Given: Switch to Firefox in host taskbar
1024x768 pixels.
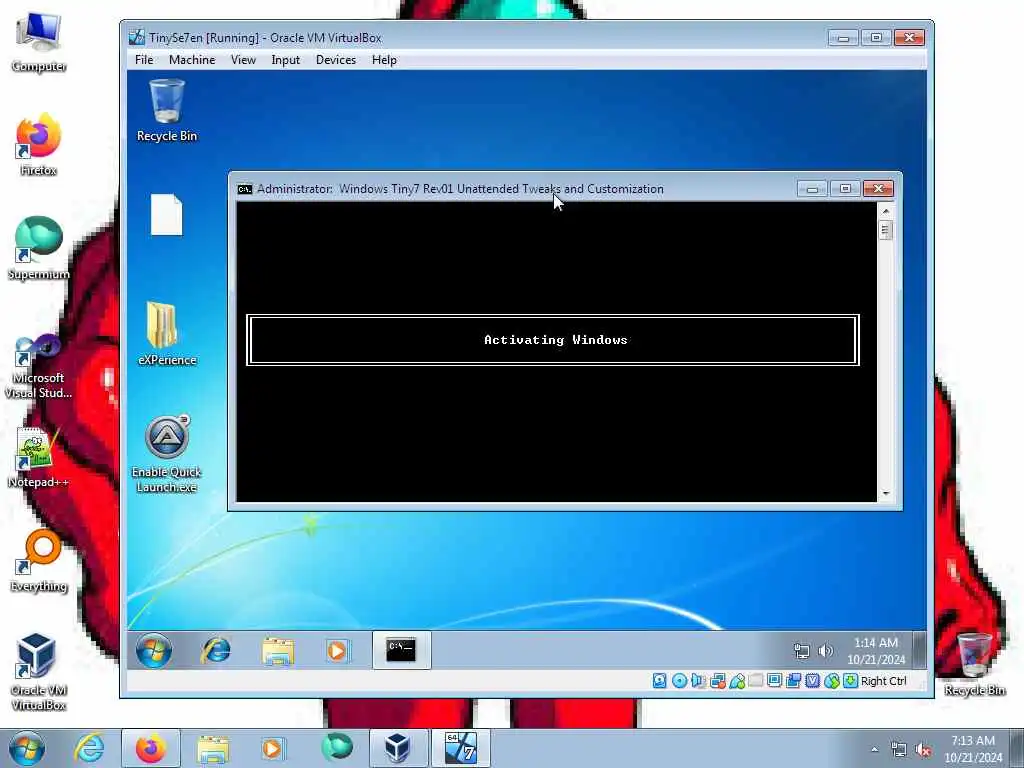Looking at the screenshot, I should pos(151,748).
